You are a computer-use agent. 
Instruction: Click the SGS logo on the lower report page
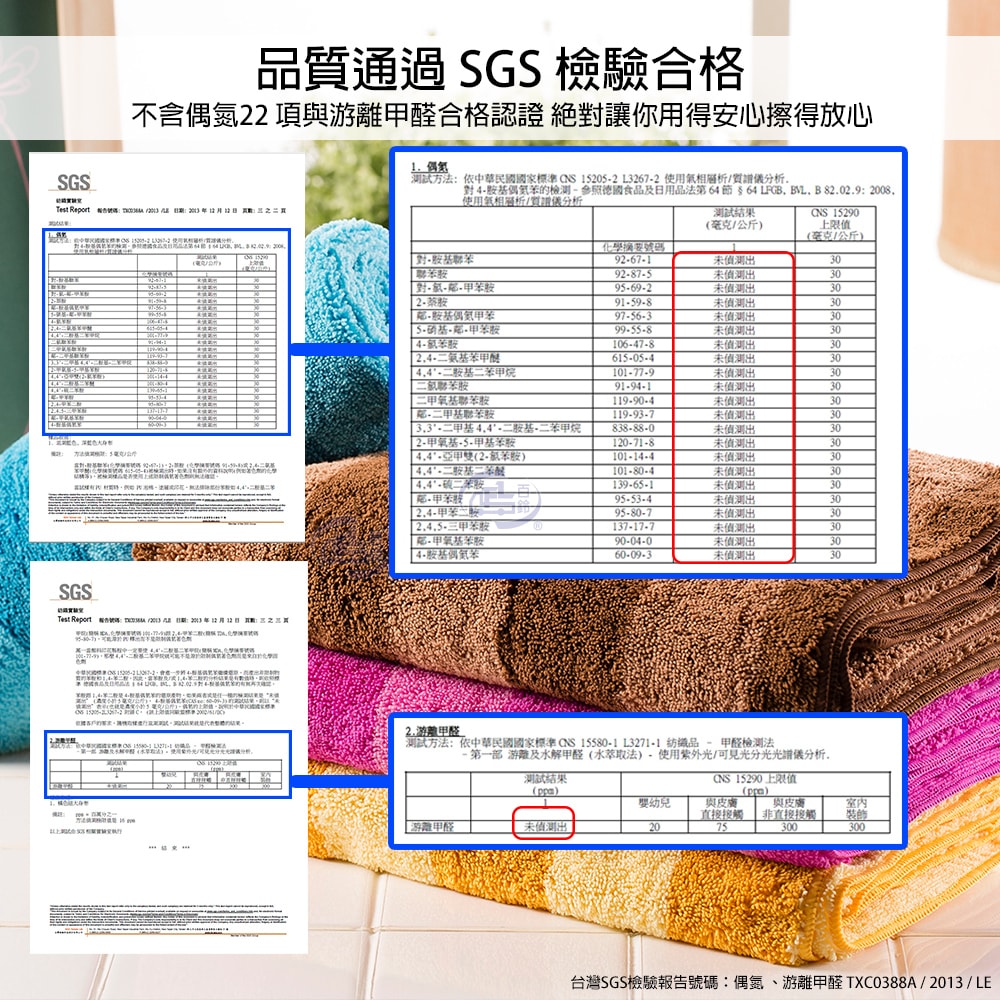tap(75, 592)
